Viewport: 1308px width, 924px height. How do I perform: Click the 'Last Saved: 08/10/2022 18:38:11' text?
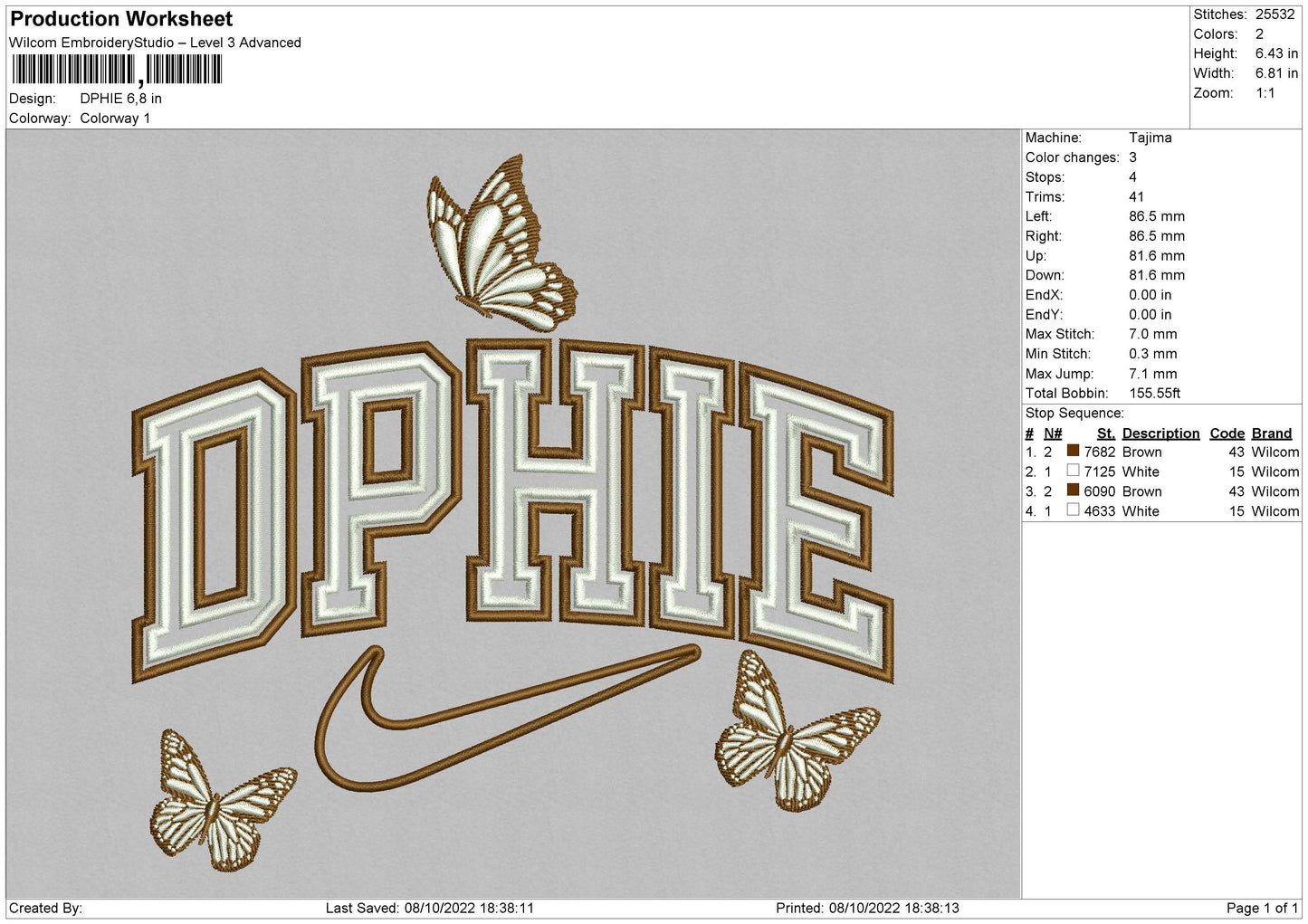coord(430,908)
